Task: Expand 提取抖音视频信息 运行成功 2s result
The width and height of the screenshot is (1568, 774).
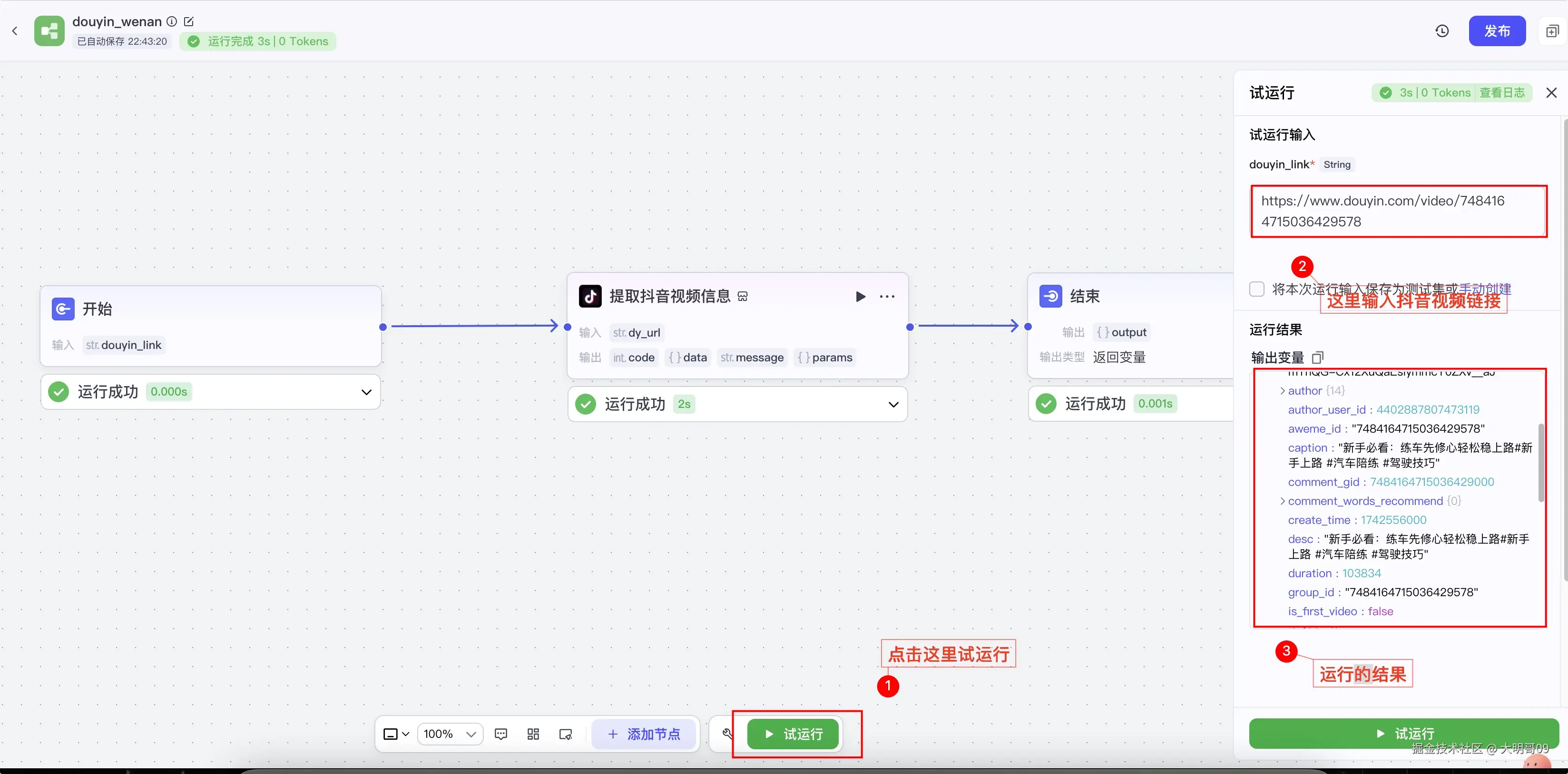Action: (893, 404)
